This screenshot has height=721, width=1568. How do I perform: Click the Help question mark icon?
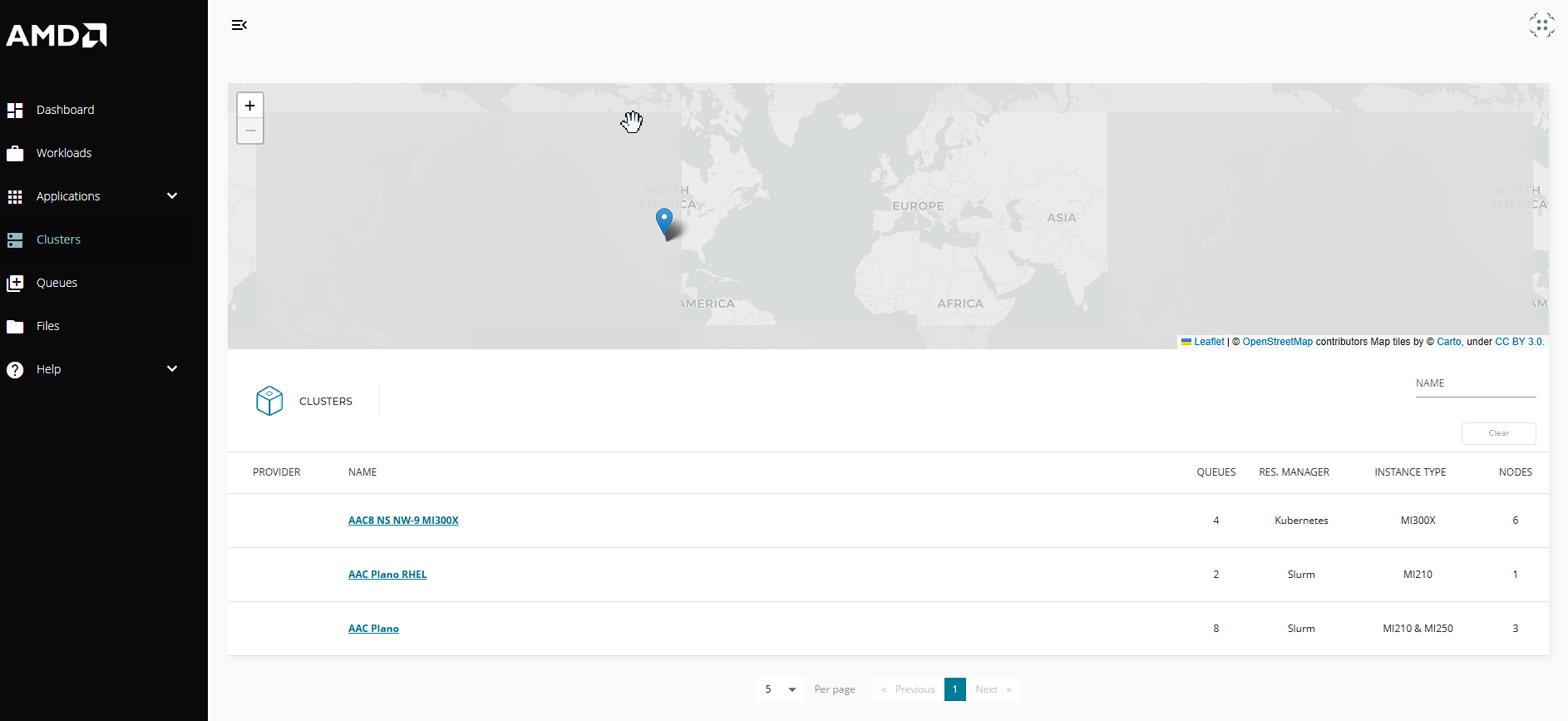15,369
